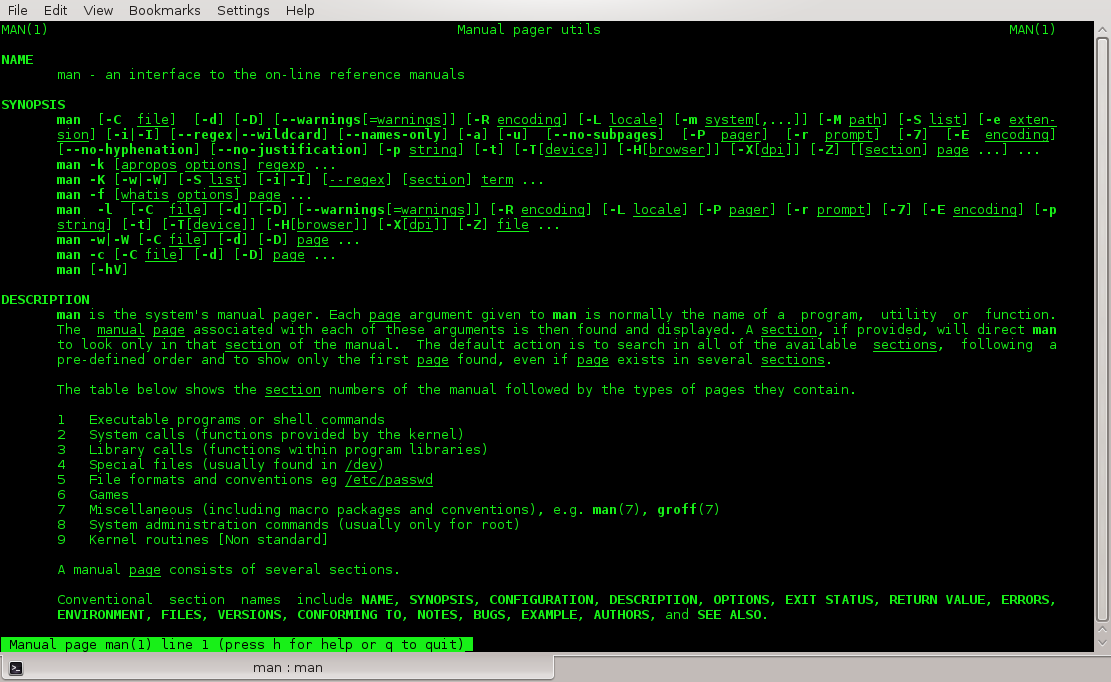Viewport: 1111px width, 682px height.
Task: Click the underlined /dev path
Action: point(361,465)
